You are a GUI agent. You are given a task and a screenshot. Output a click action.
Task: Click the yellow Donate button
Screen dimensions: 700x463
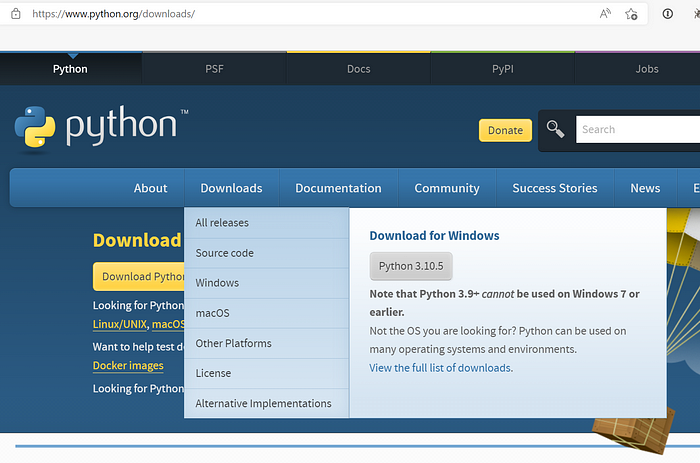(x=505, y=130)
